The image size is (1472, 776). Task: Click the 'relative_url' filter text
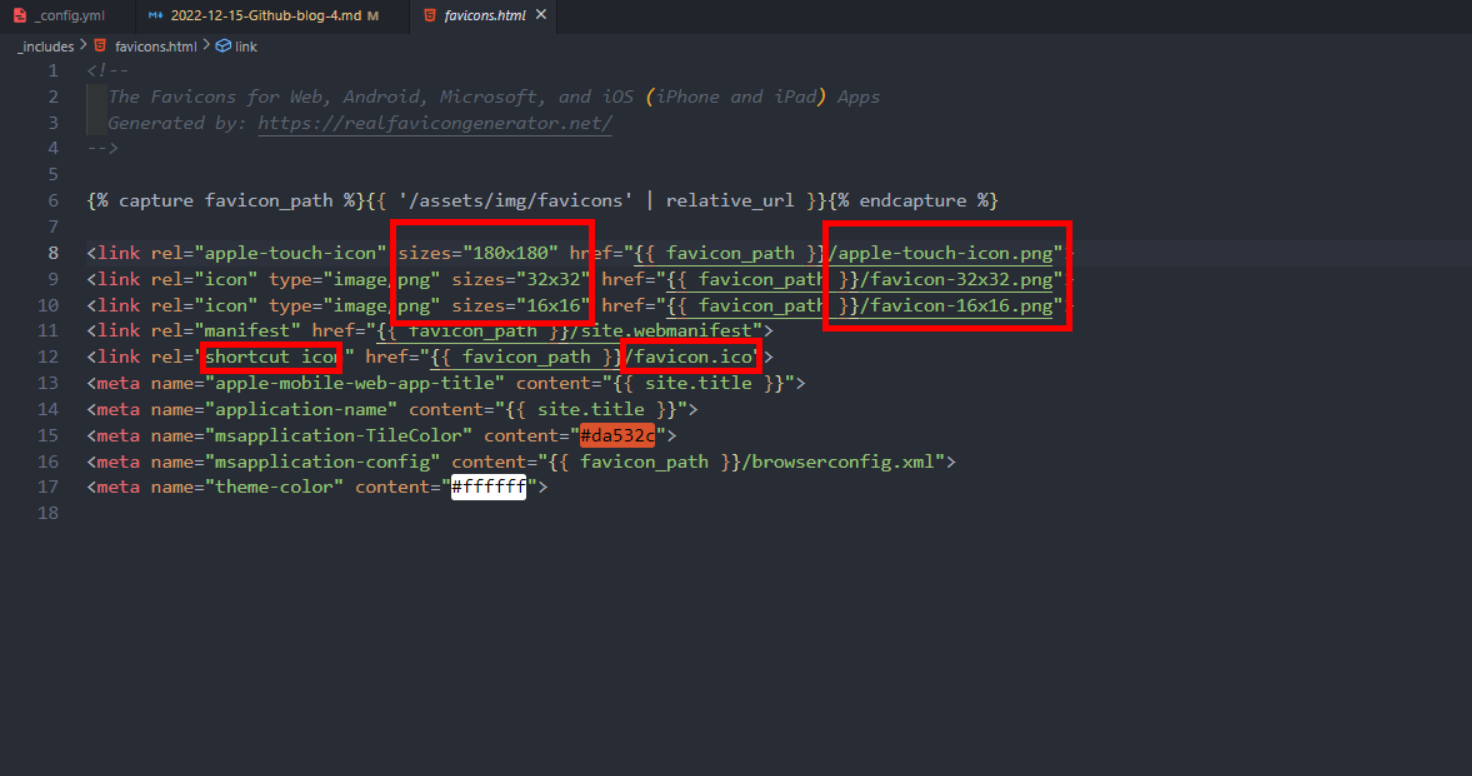(x=730, y=201)
